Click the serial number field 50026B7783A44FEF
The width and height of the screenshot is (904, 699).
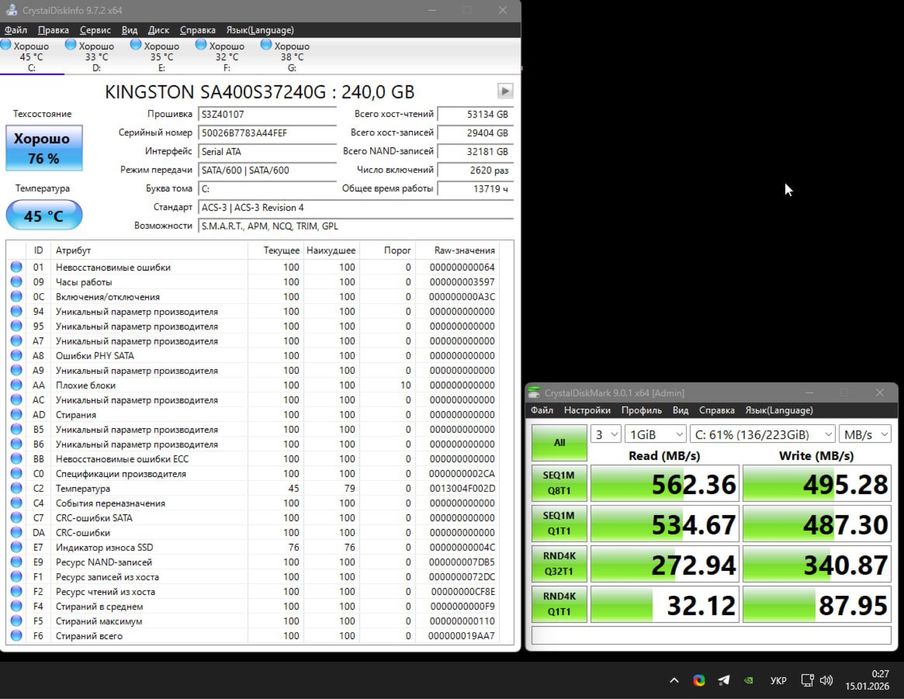[x=267, y=133]
